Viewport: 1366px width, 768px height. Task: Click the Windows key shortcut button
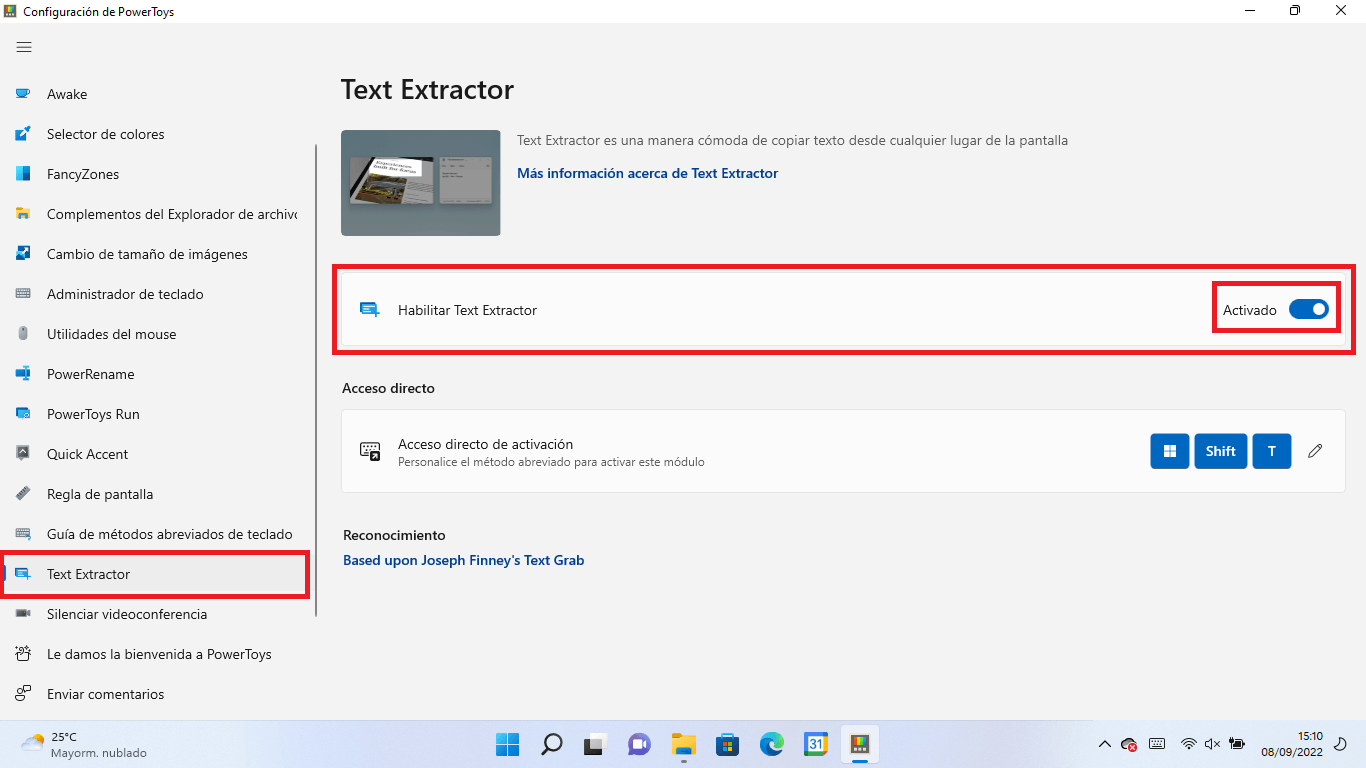pyautogui.click(x=1170, y=451)
